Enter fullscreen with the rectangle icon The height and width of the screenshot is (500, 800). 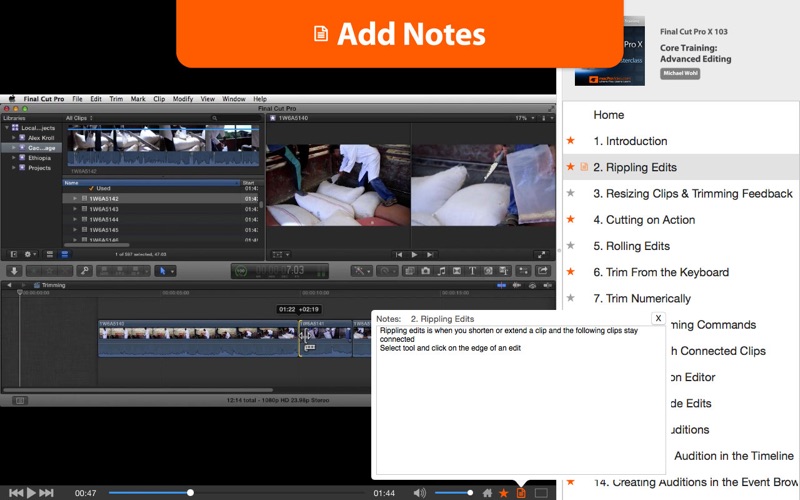tap(541, 492)
